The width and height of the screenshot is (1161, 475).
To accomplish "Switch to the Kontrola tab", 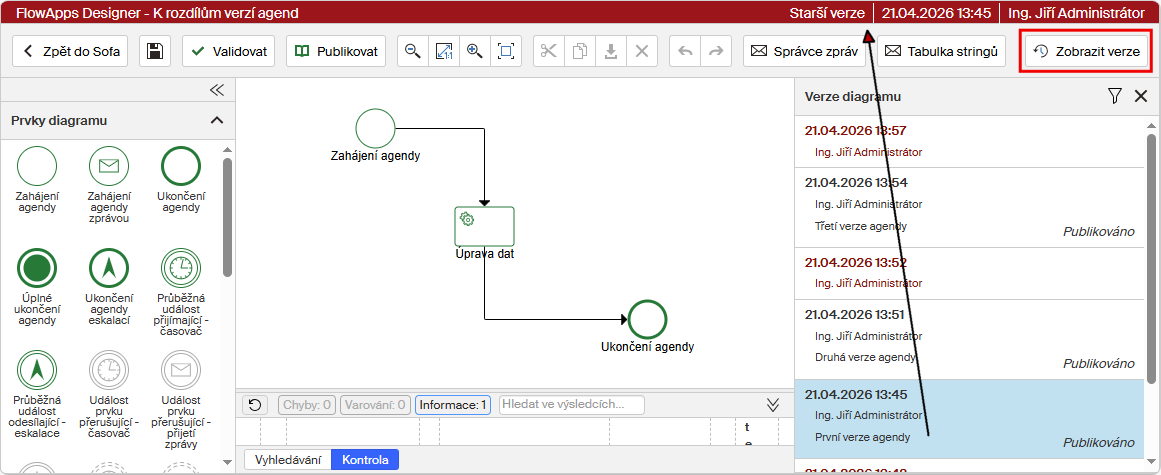I will 365,459.
